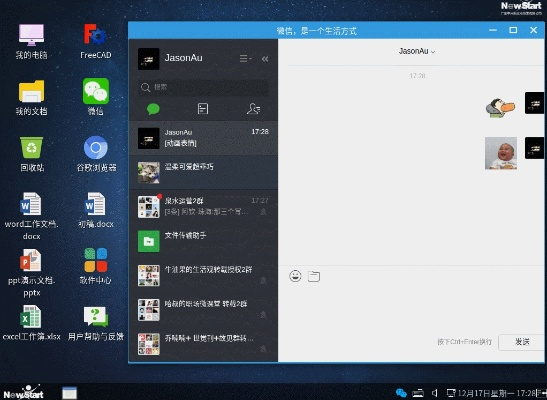Click the volume speaker icon in taskbar
The height and width of the screenshot is (400, 547).
435,393
